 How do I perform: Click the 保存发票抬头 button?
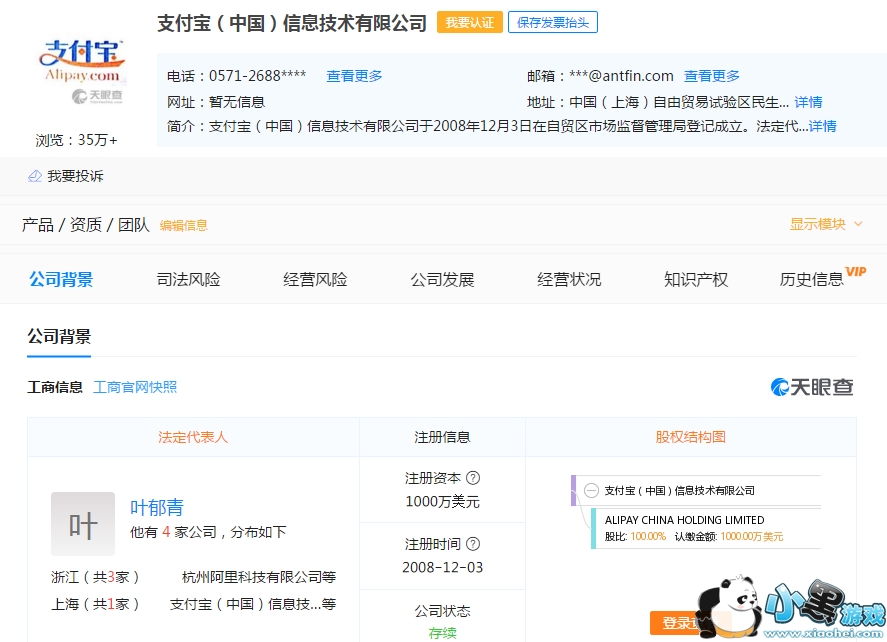pos(552,22)
